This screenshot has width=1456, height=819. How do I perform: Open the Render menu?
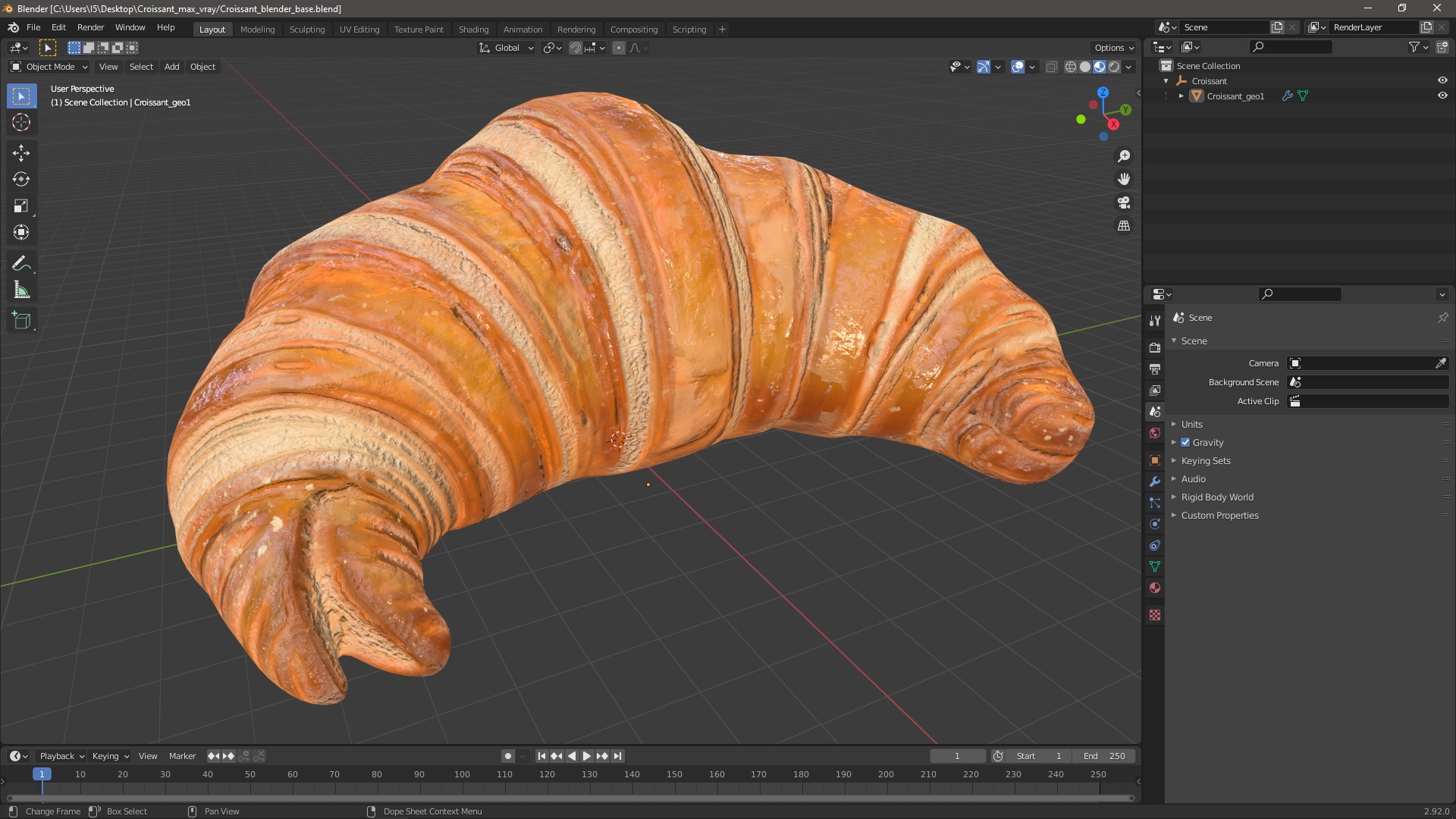point(90,27)
